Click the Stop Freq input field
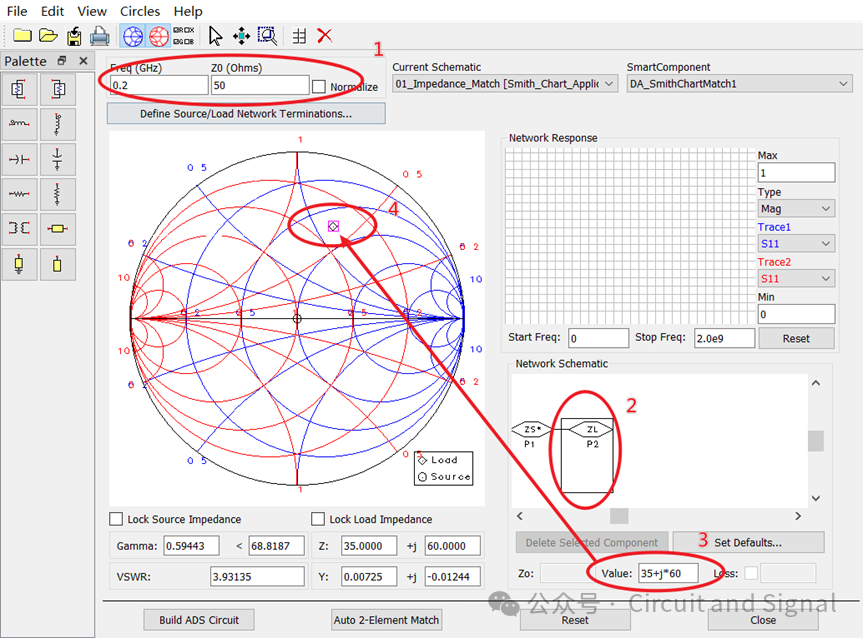The height and width of the screenshot is (638, 863). coord(724,338)
